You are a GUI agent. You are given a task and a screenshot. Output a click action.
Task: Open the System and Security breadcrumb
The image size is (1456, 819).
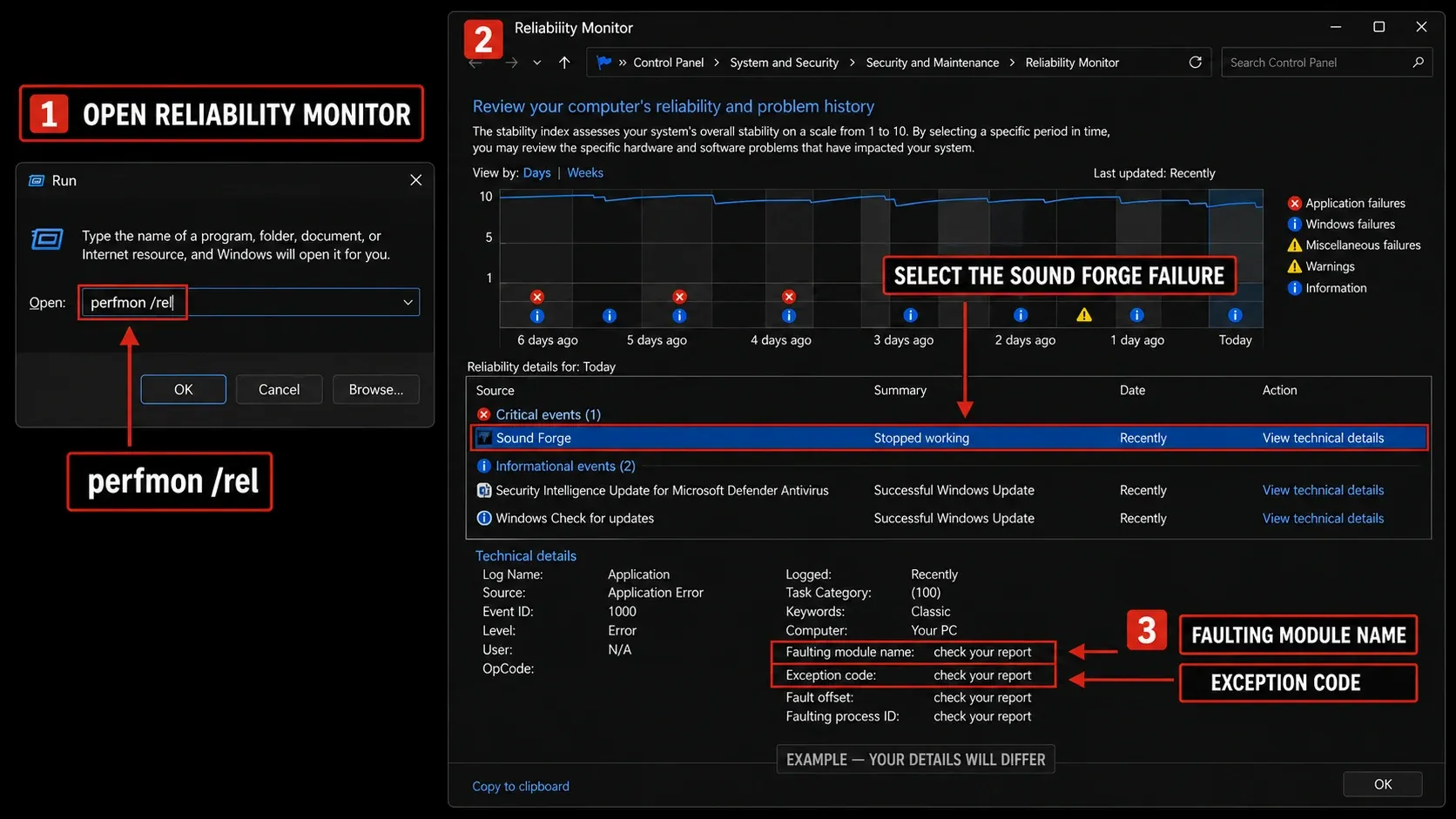coord(785,63)
